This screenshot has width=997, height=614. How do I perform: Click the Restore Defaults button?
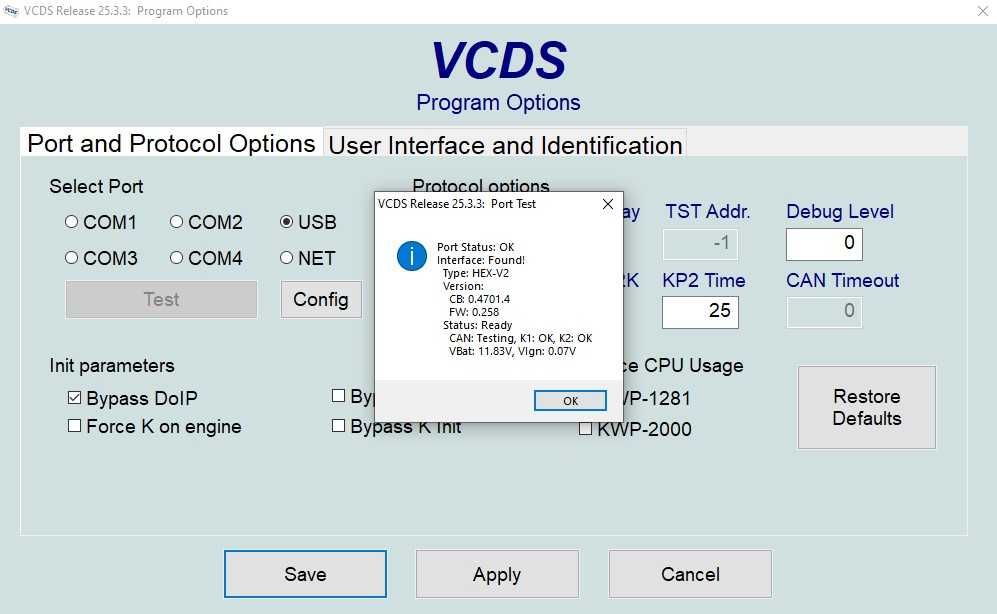(867, 407)
